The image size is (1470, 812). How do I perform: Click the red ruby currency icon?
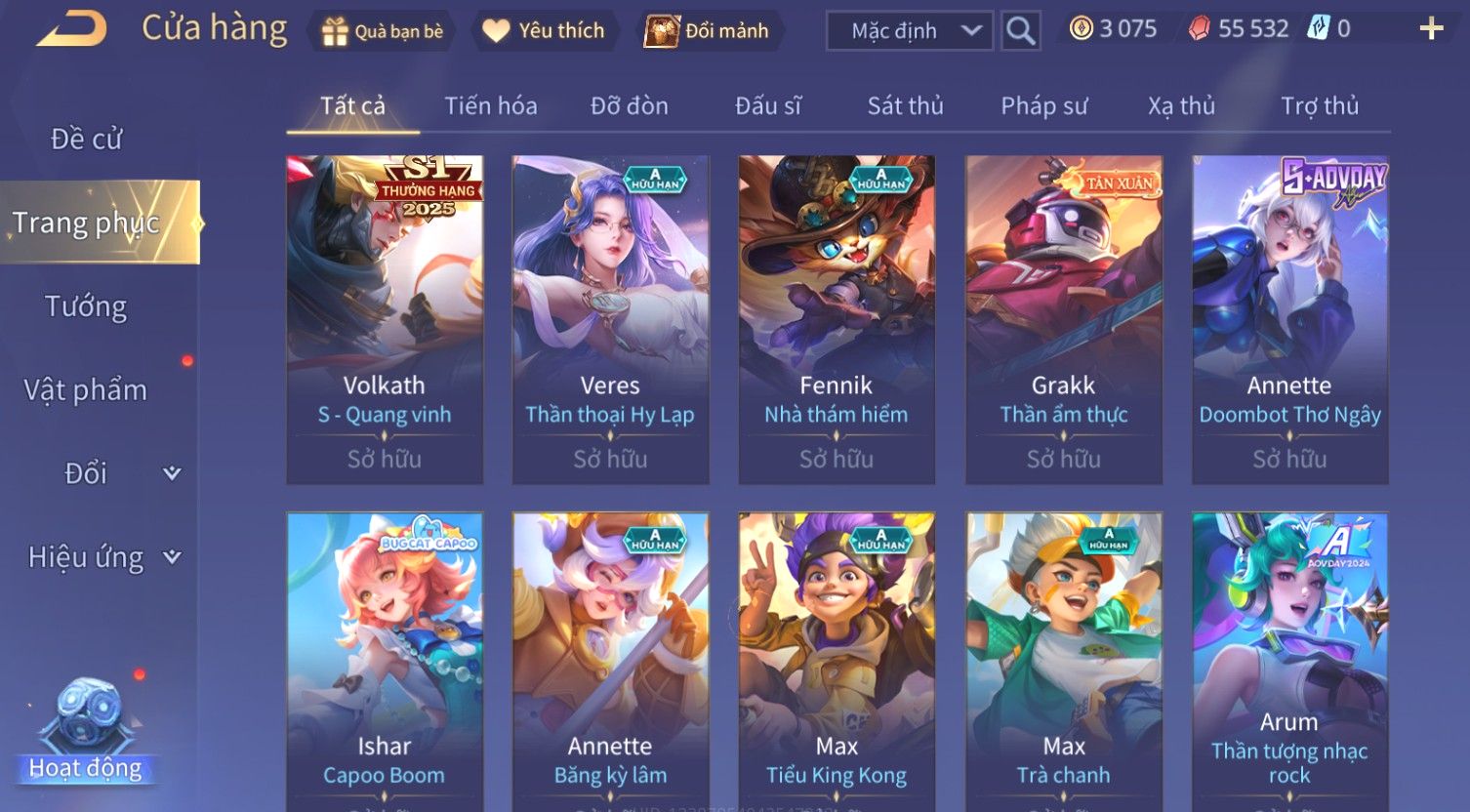(x=1199, y=29)
